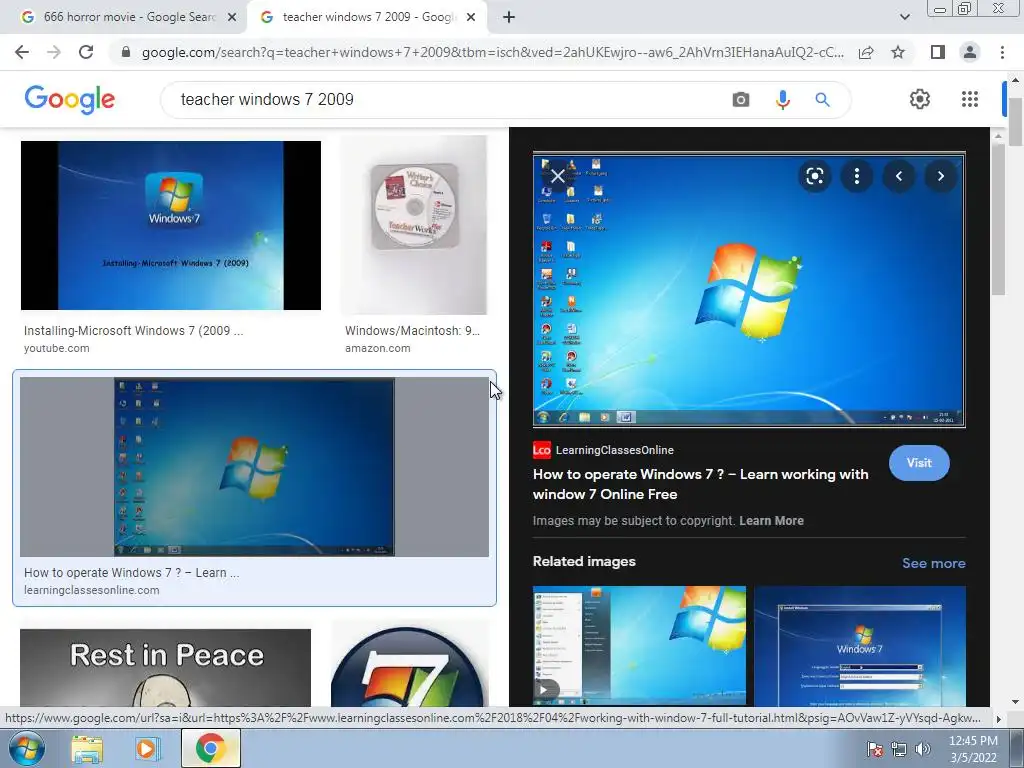Image resolution: width=1024 pixels, height=768 pixels.
Task: Click the browser forward arrow
Action: pyautogui.click(x=54, y=52)
